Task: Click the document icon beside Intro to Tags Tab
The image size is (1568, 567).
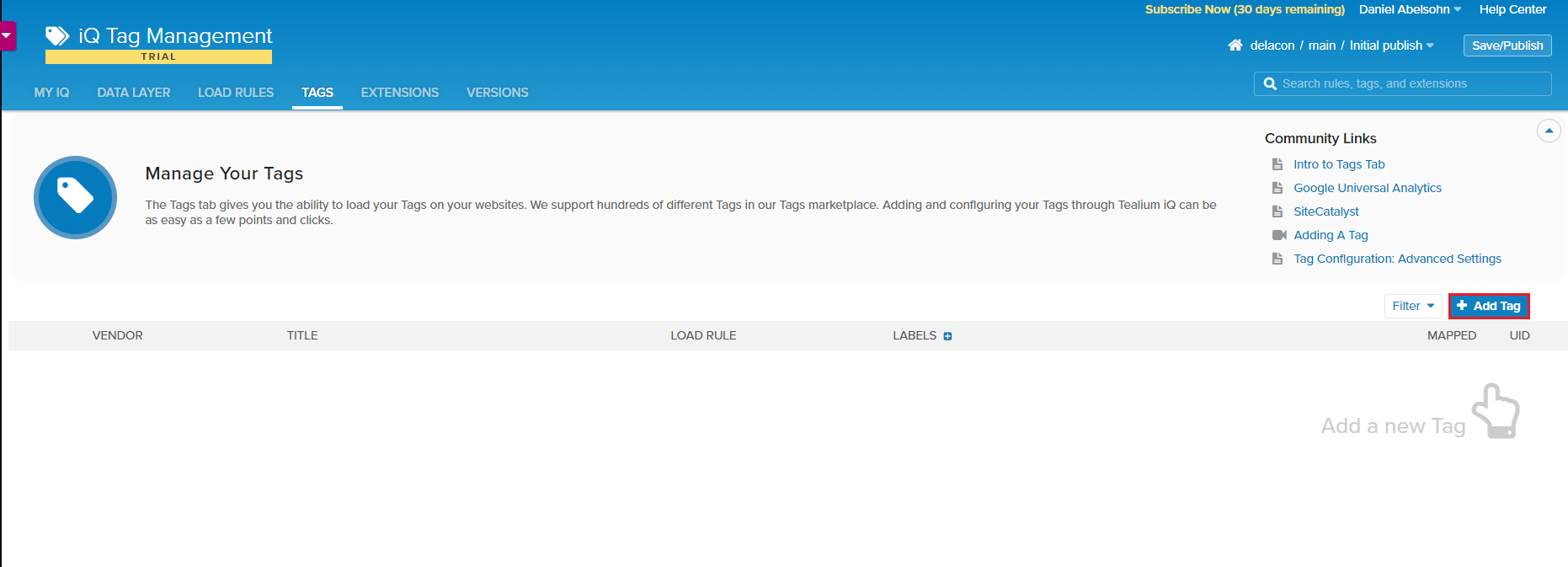Action: coord(1277,164)
